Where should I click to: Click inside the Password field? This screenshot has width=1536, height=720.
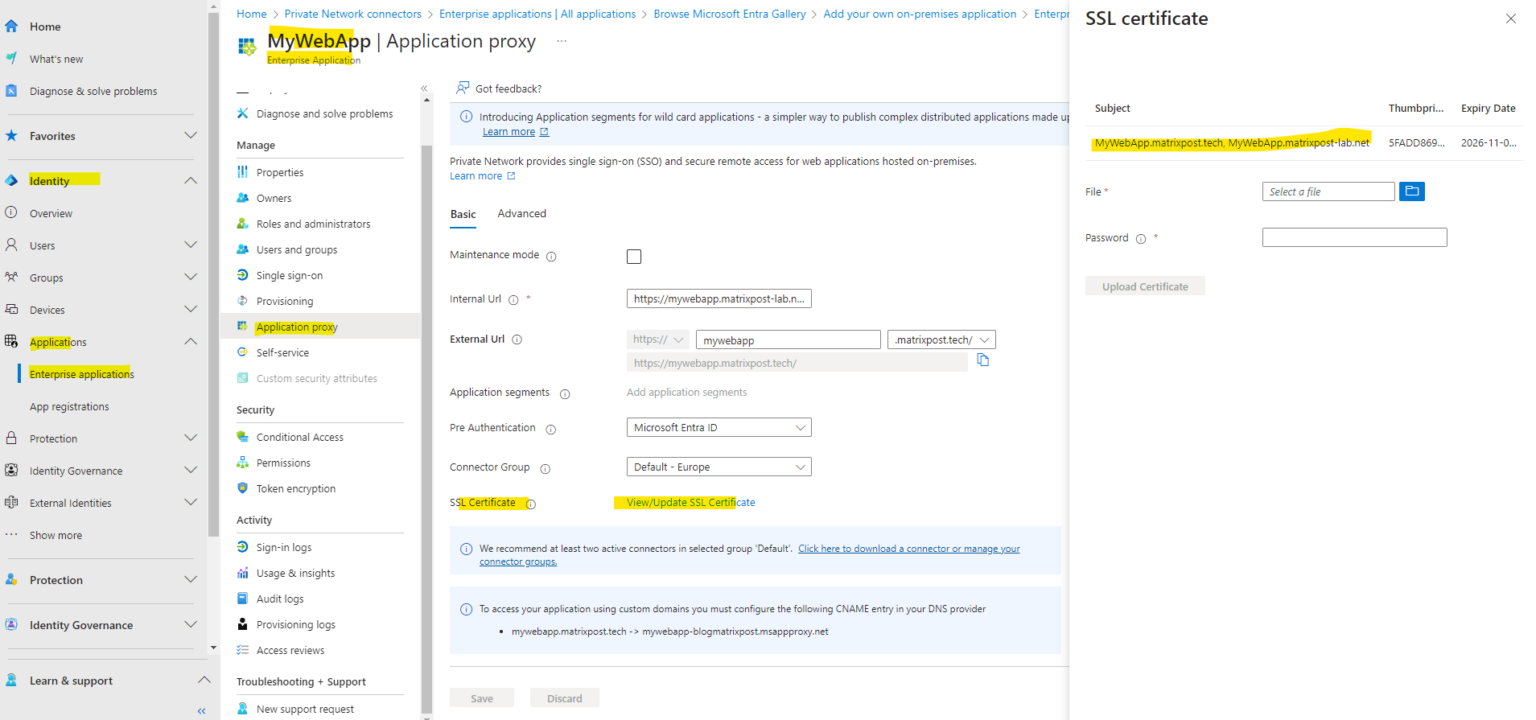tap(1353, 237)
